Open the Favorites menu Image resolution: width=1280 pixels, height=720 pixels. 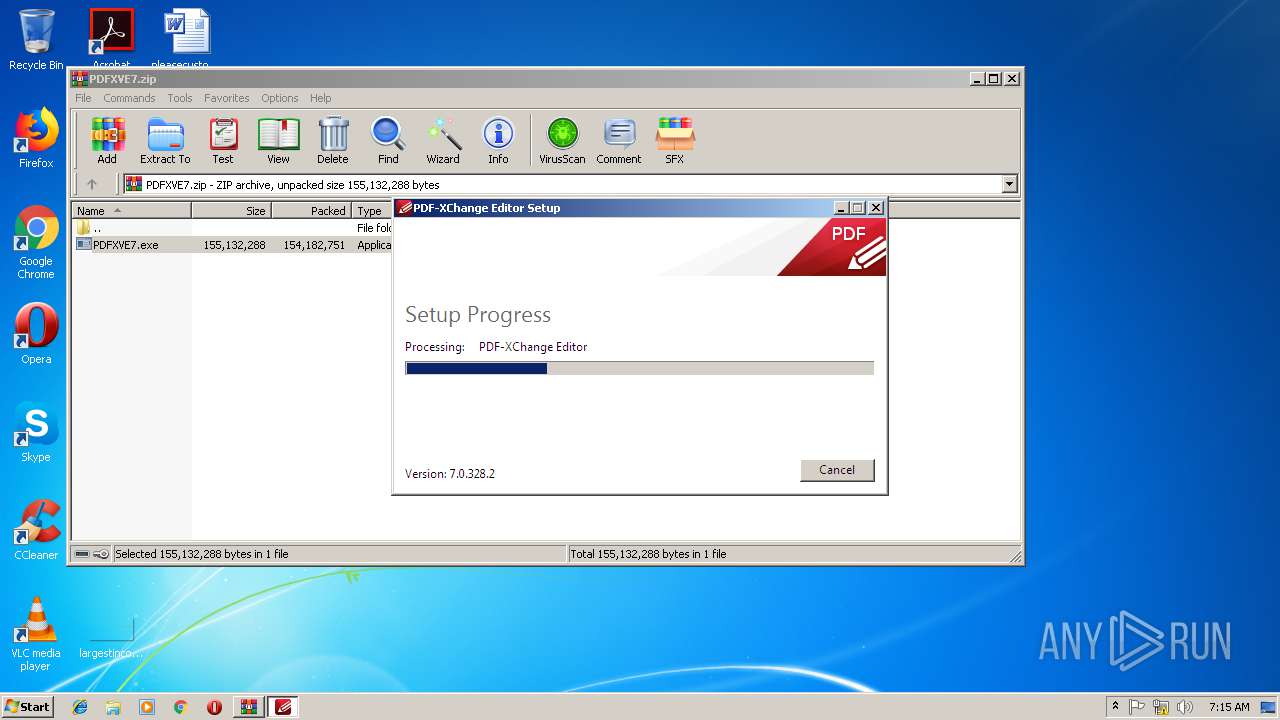227,98
